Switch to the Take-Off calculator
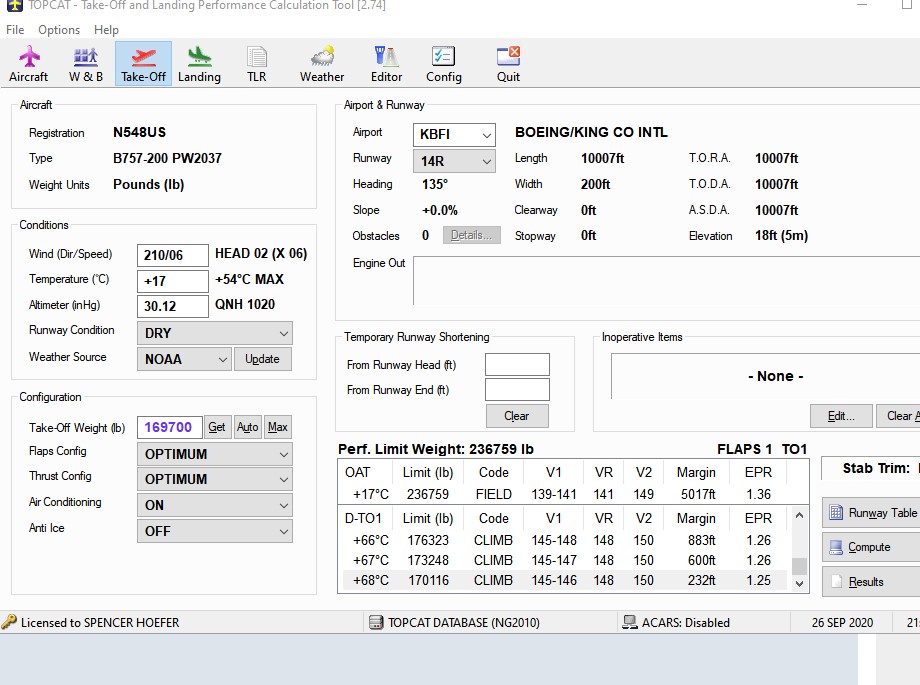Viewport: 920px width, 685px height. coord(143,62)
